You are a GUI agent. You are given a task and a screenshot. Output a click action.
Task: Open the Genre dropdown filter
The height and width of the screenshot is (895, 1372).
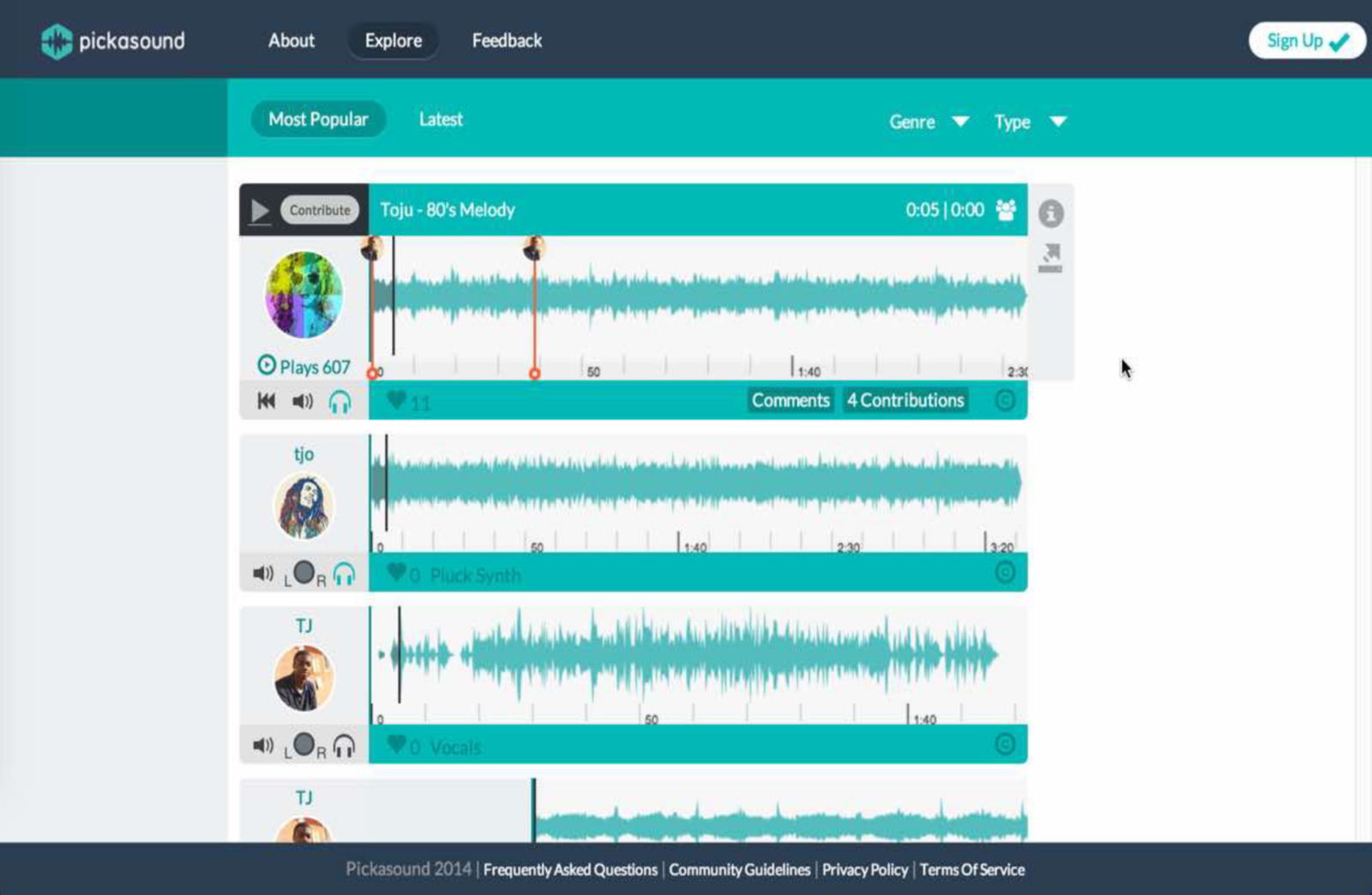[928, 122]
